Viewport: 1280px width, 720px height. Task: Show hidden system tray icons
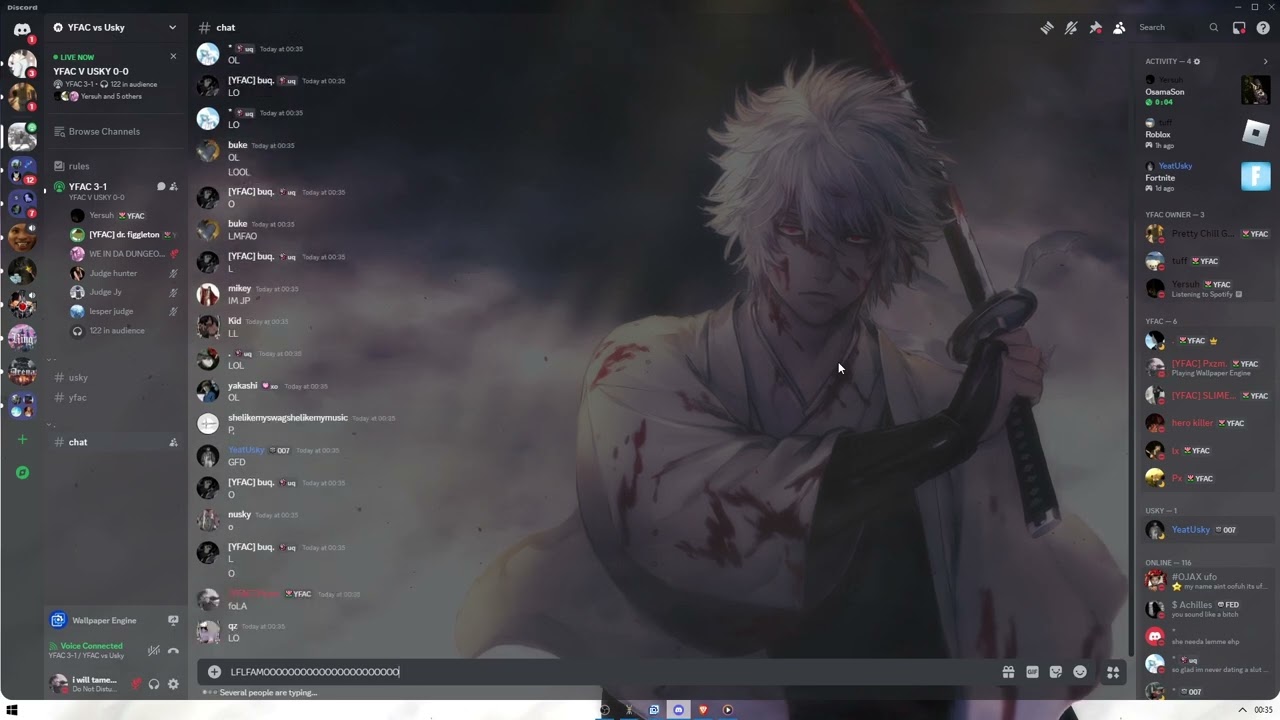(1243, 710)
